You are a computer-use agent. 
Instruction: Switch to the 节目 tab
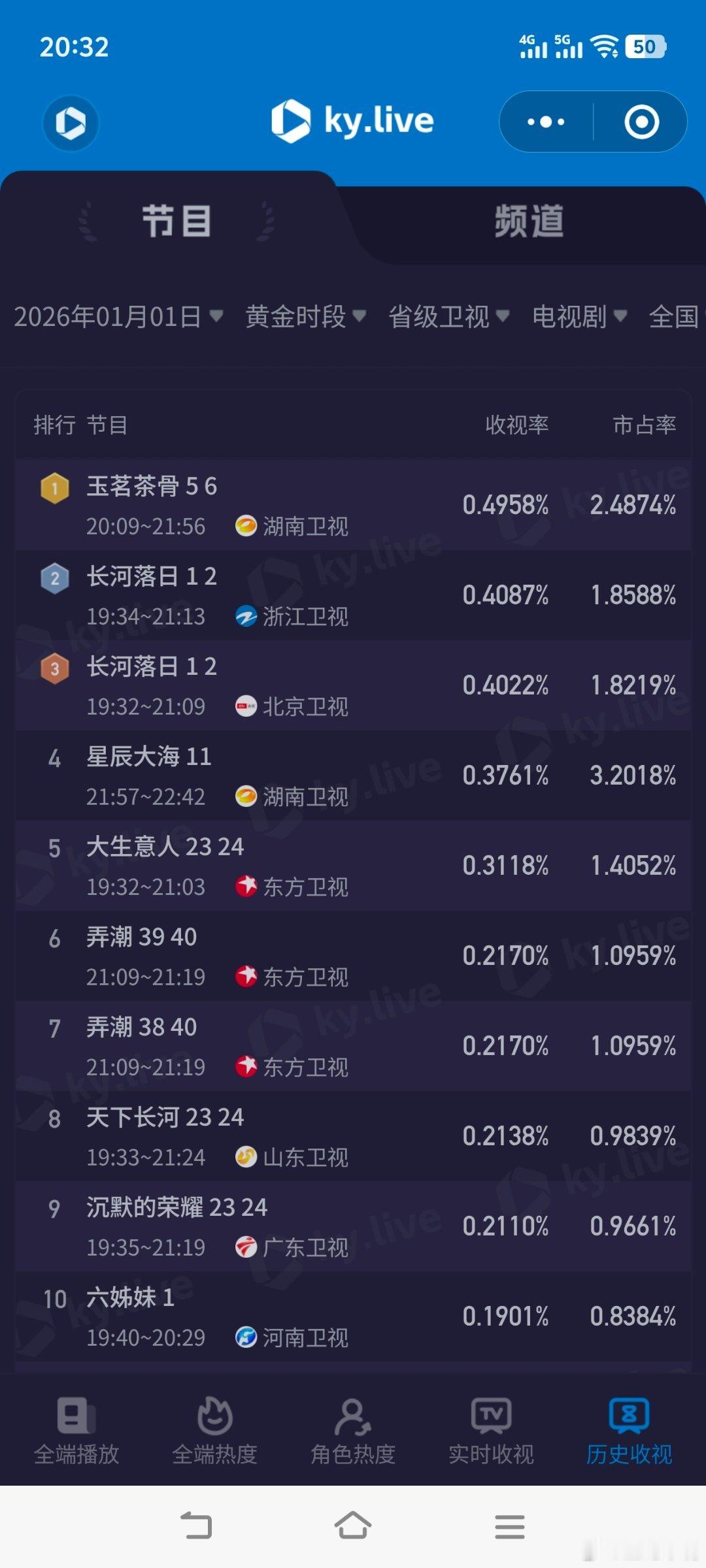176,221
